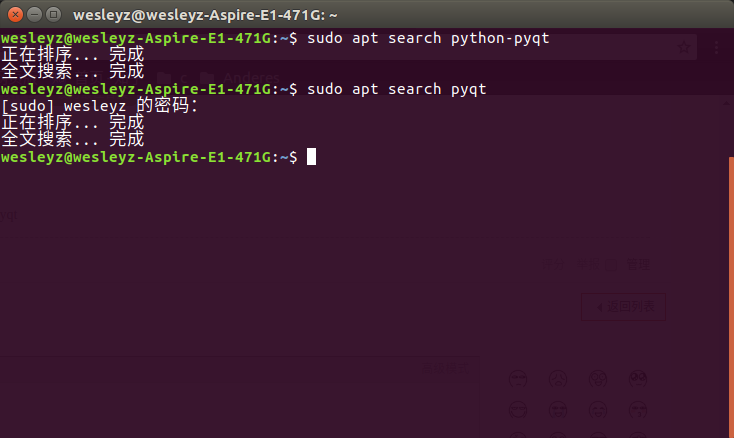
Task: Click the terminal title bar text
Action: [205, 15]
